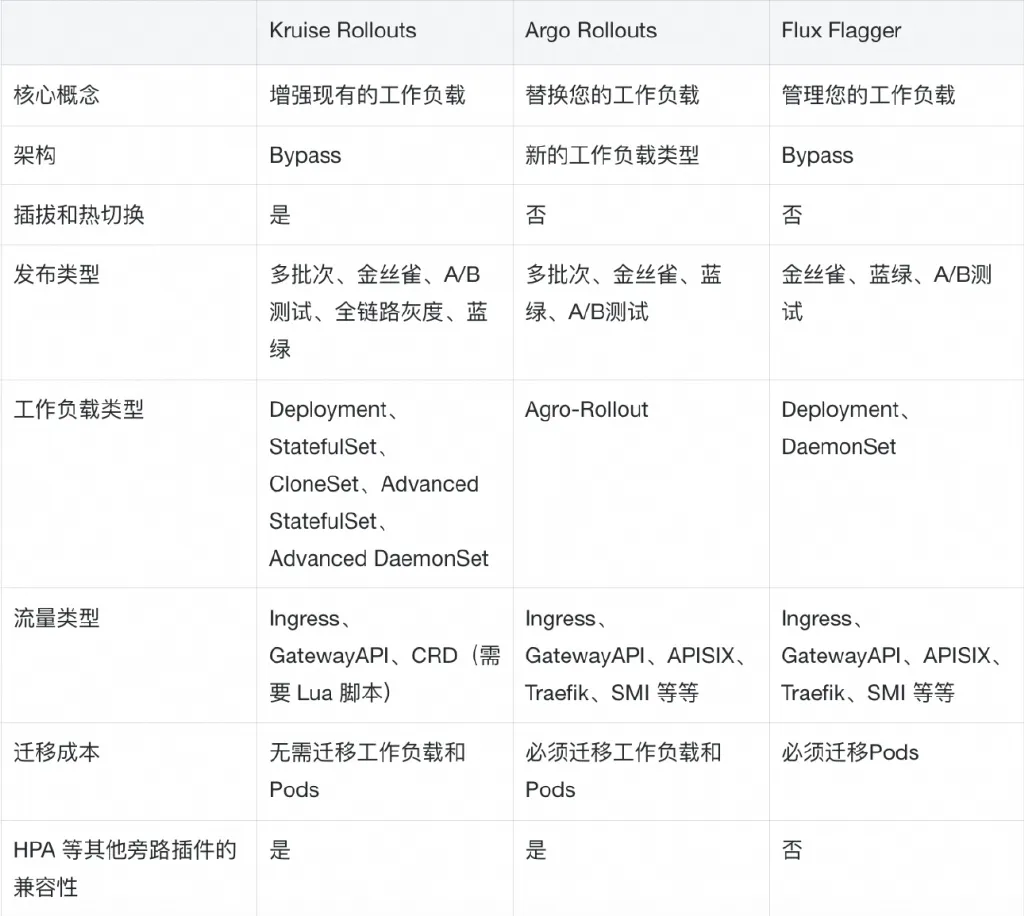Screen dimensions: 1024x916
Task: Select the "迁移成本" row label
Action: (57, 752)
